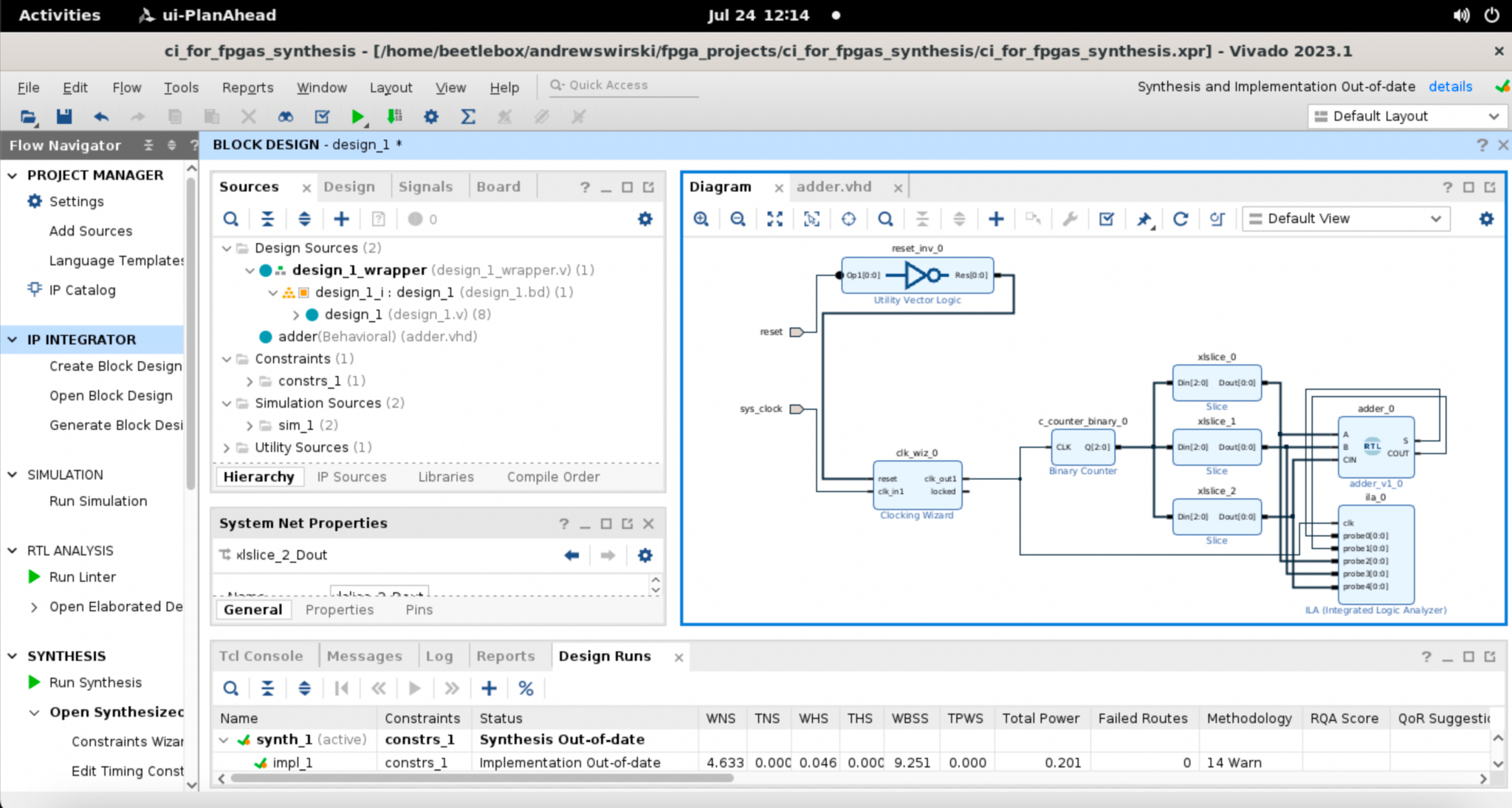This screenshot has width=1512, height=808.
Task: Collapse the PROJECT MANAGER section
Action: click(x=12, y=175)
